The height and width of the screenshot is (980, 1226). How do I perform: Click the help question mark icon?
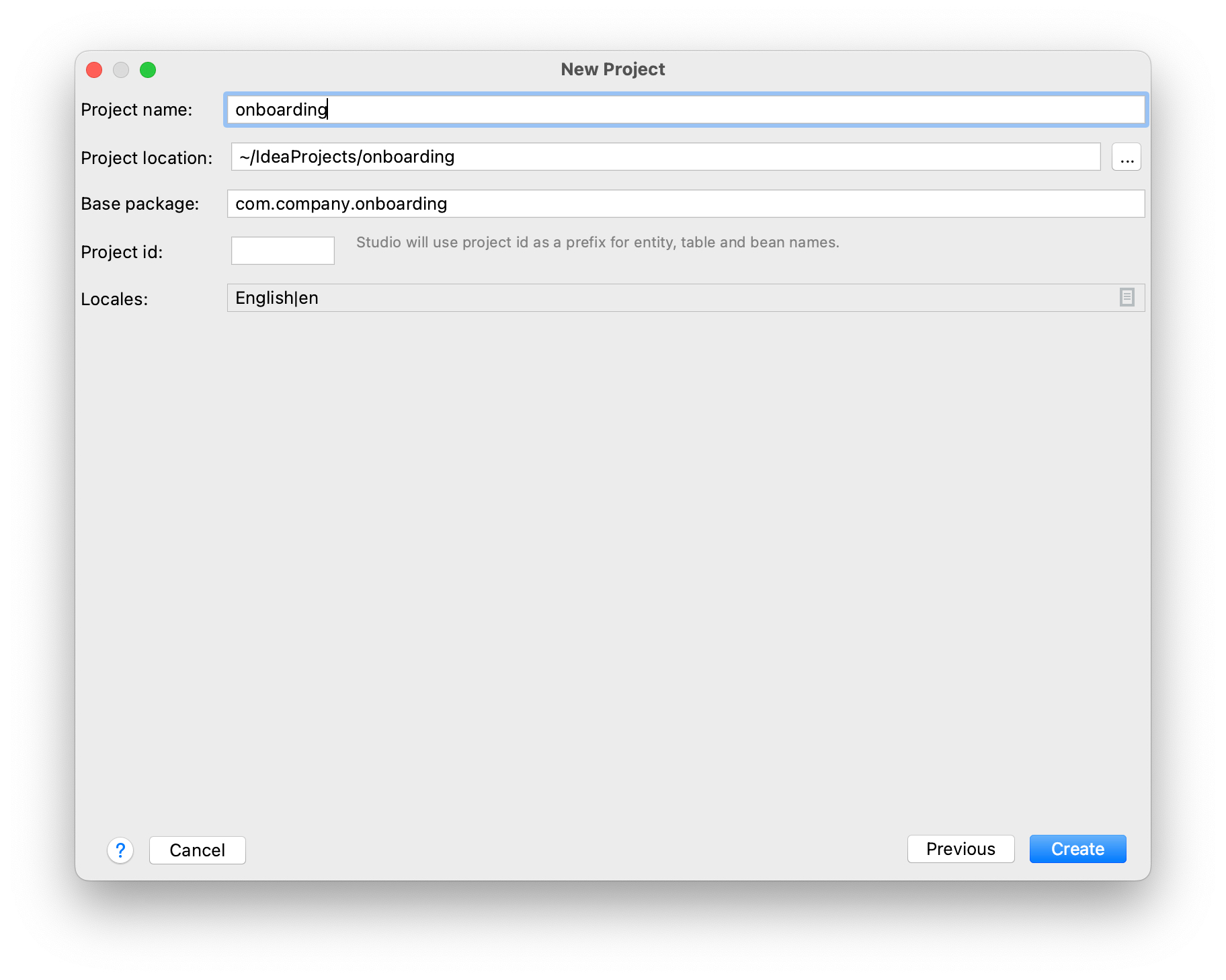[120, 850]
